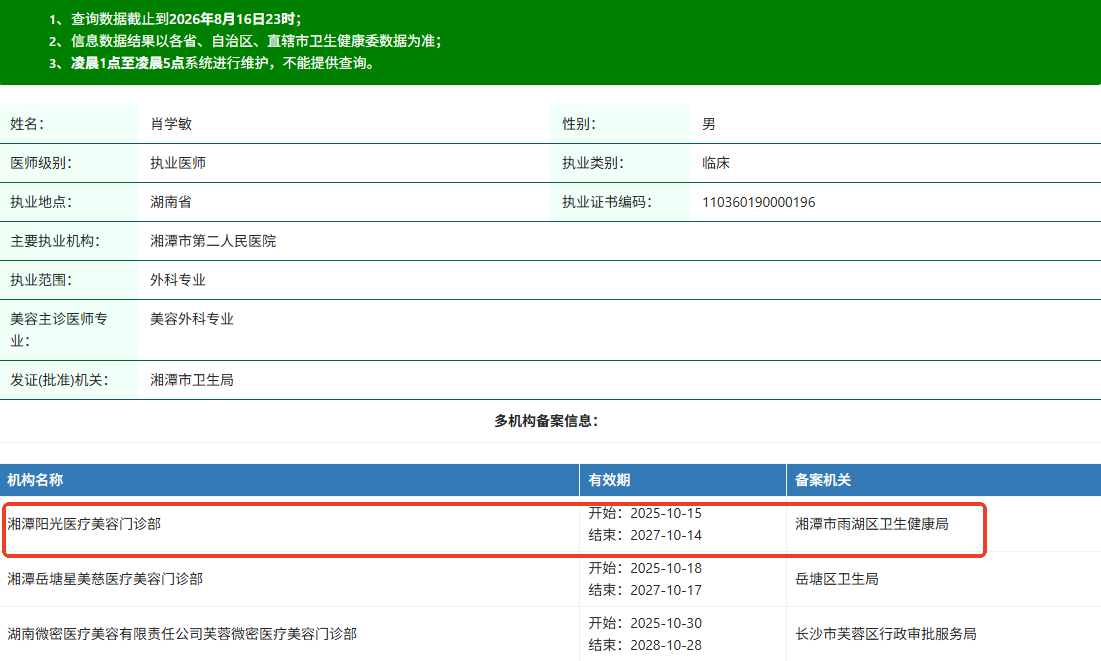Select start date 2025-10-30
This screenshot has height=661, width=1101.
(666, 623)
